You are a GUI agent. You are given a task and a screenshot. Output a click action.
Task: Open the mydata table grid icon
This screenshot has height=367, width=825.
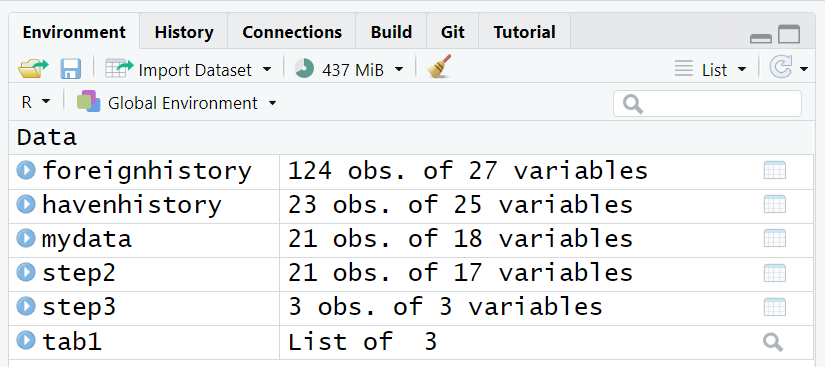pyautogui.click(x=774, y=238)
